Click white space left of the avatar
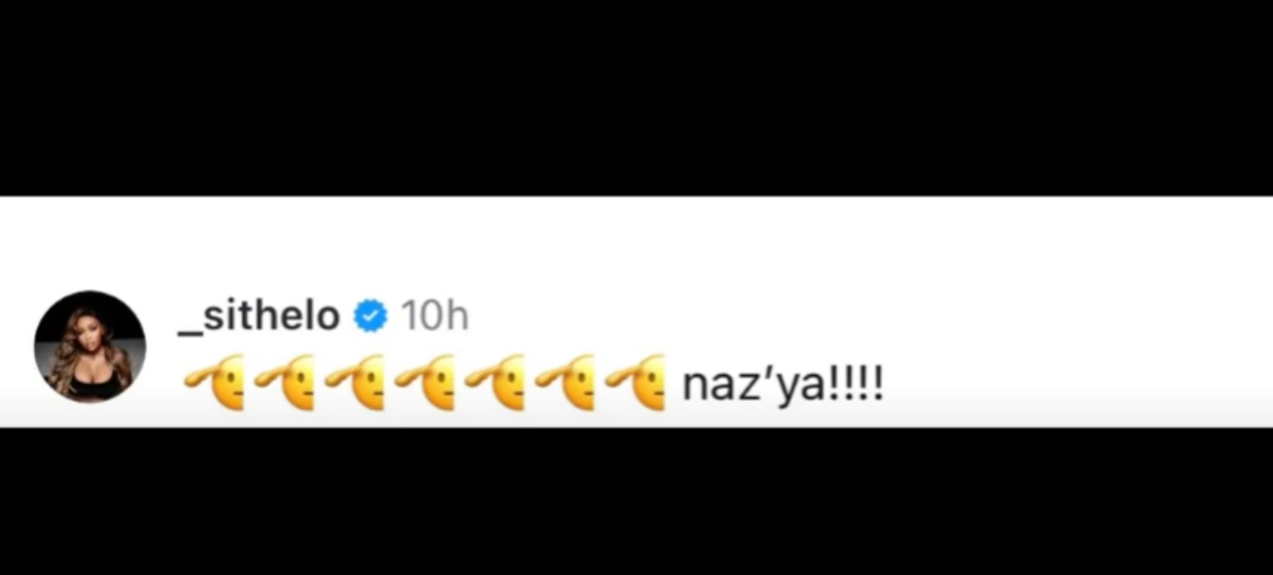 pyautogui.click(x=16, y=347)
